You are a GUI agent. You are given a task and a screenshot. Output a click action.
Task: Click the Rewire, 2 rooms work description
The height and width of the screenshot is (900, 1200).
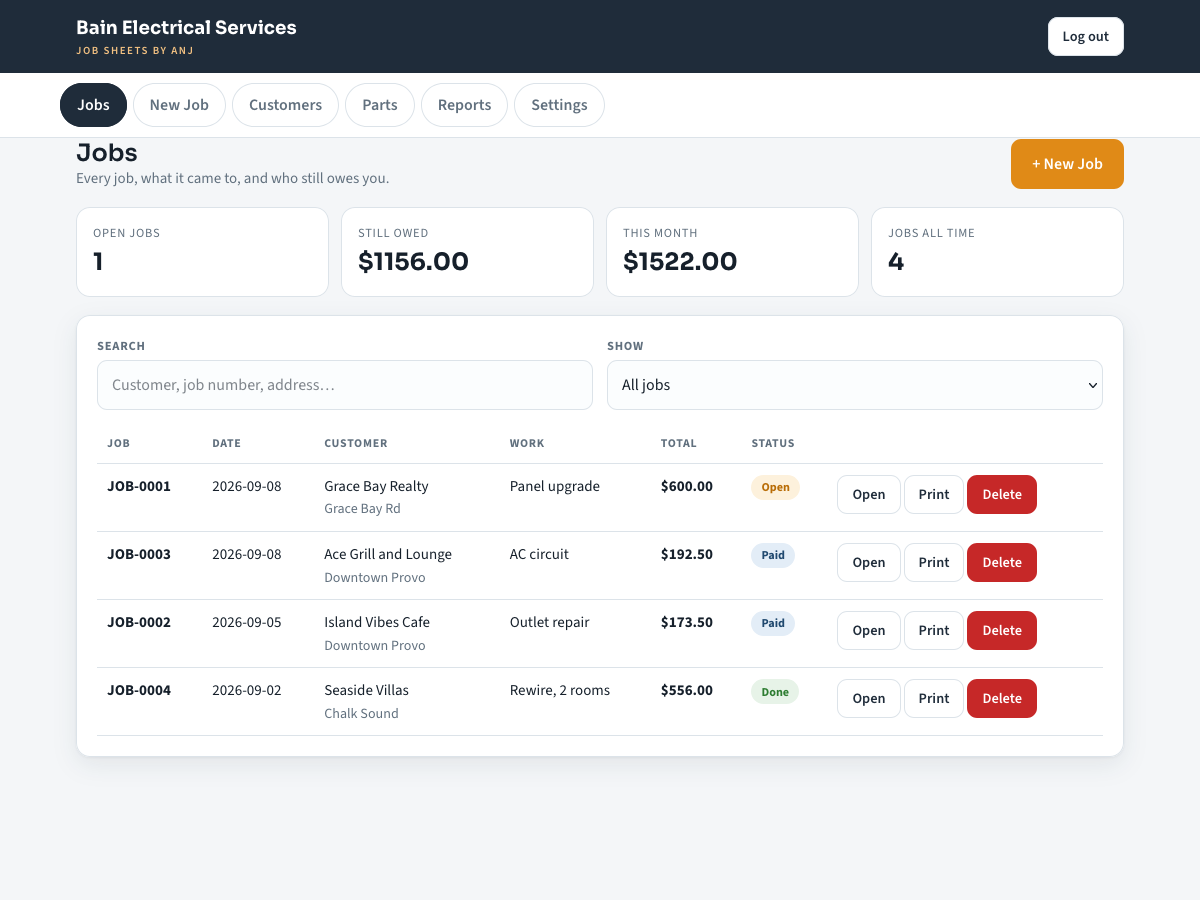point(560,690)
